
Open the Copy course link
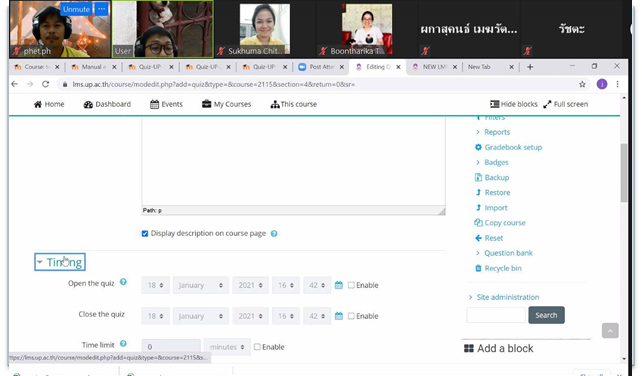click(x=505, y=223)
